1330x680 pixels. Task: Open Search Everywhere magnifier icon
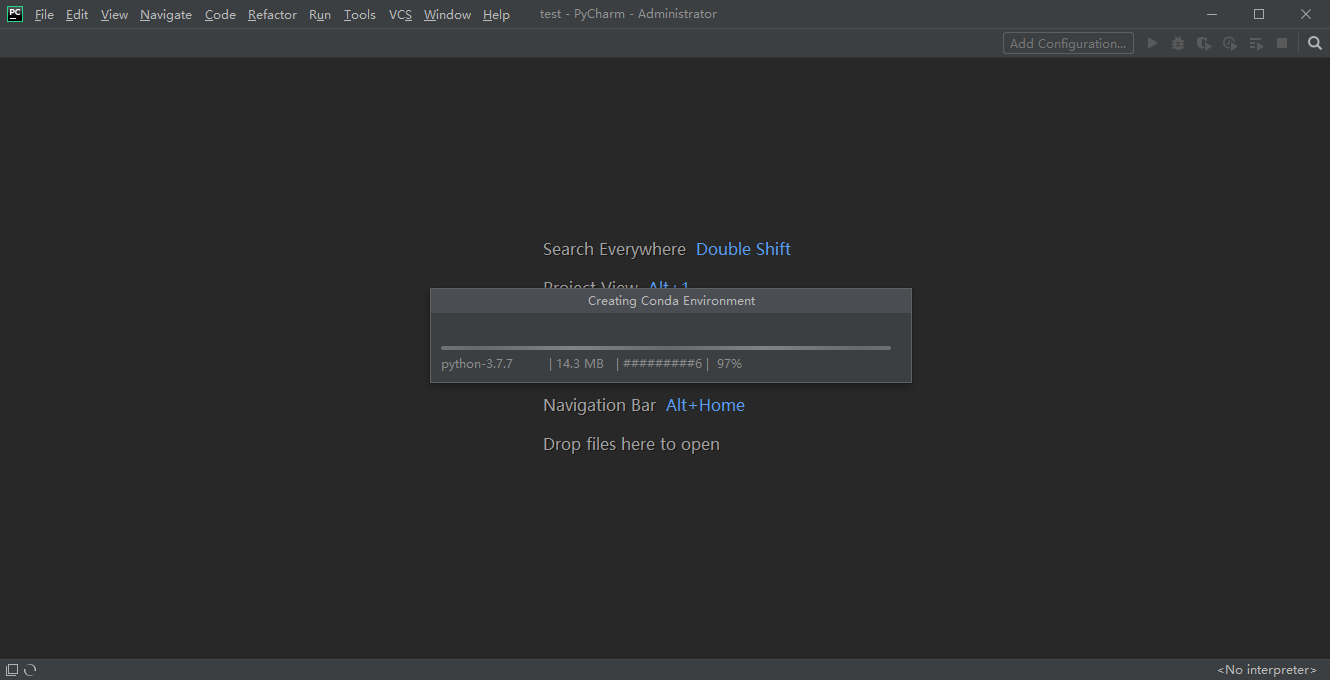[x=1314, y=43]
